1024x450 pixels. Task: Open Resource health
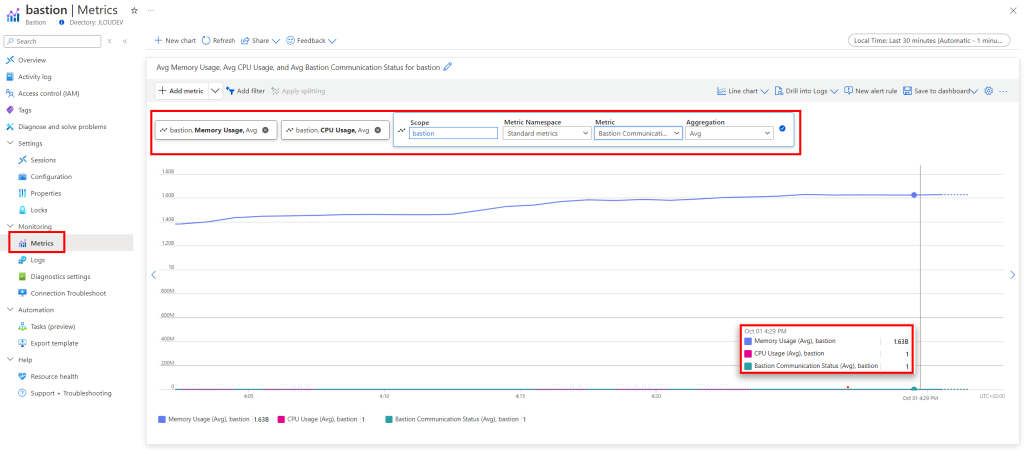(x=54, y=376)
